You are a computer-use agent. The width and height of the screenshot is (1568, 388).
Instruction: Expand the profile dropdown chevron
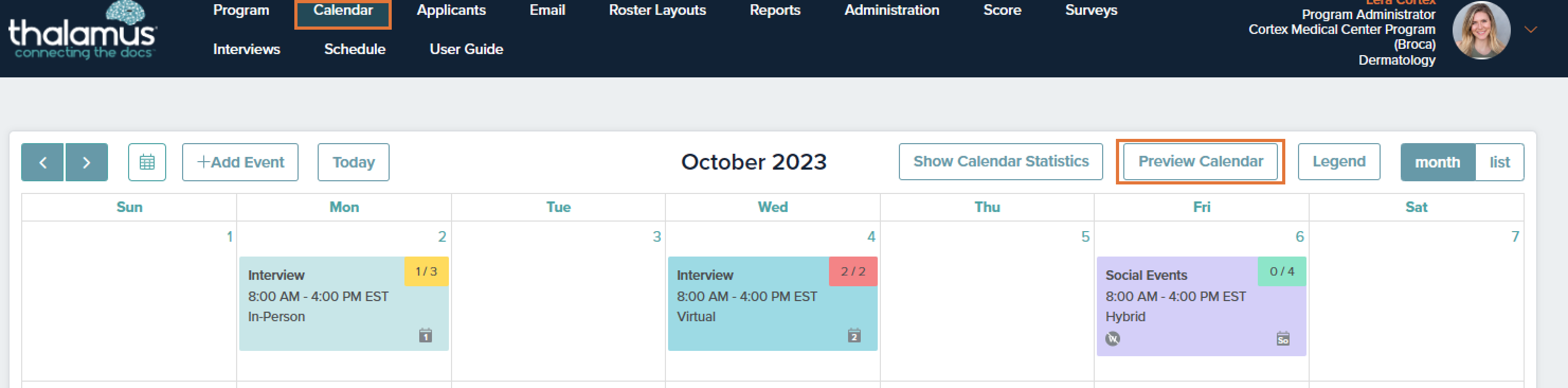[x=1531, y=29]
